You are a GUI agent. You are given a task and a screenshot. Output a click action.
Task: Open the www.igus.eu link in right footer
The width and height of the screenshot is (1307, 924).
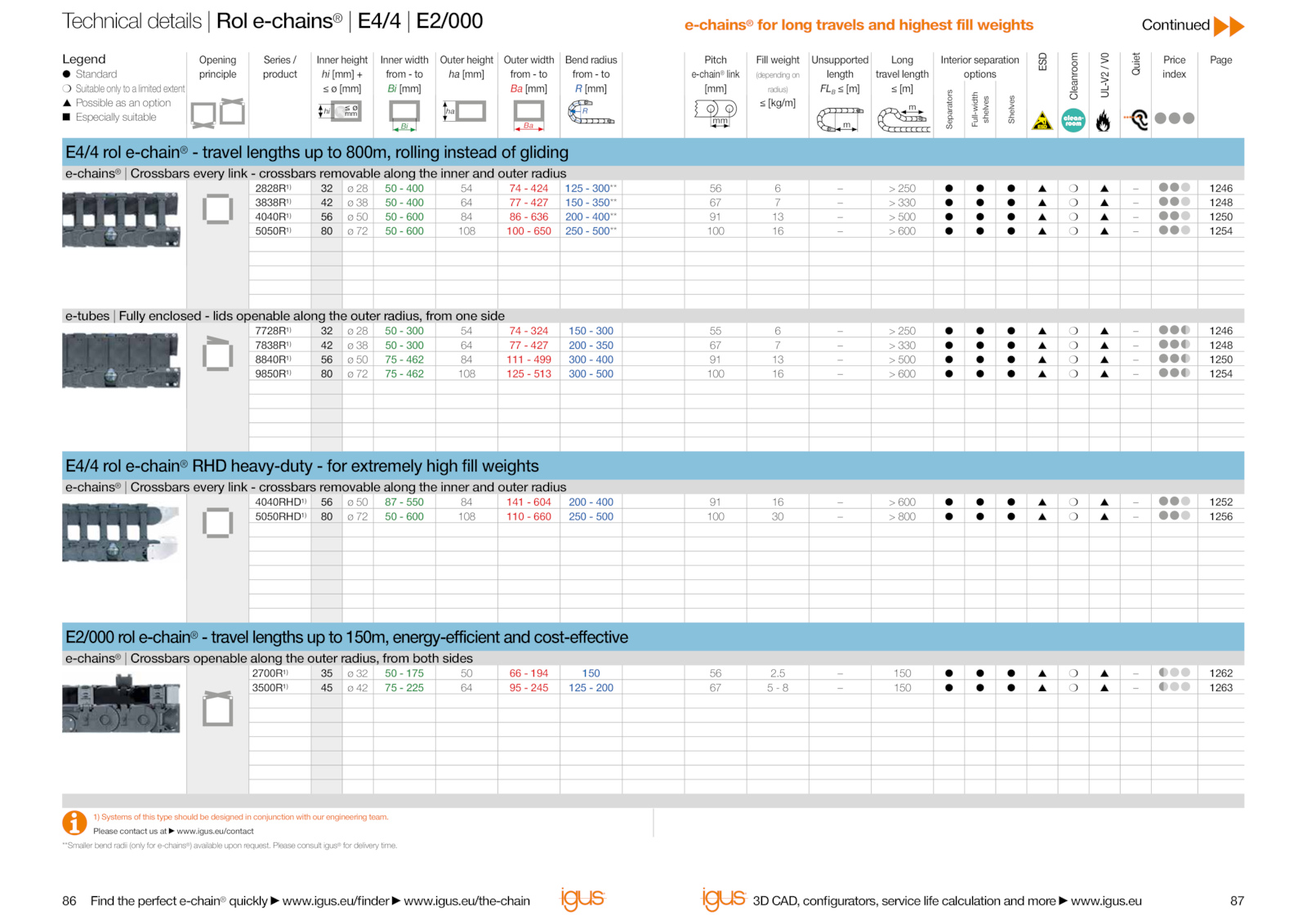tap(1106, 900)
